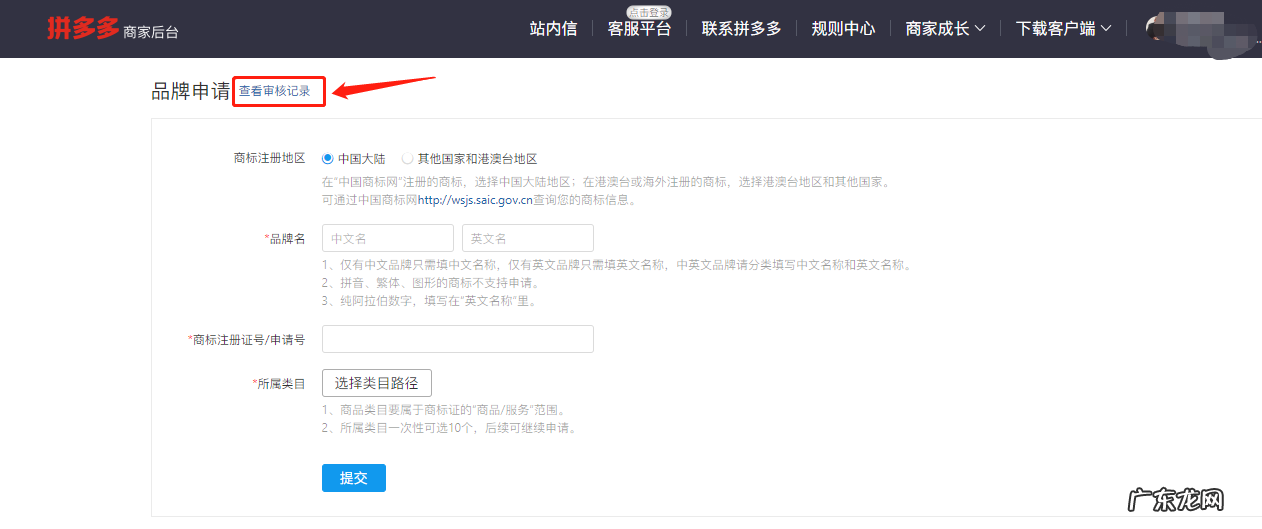Image resolution: width=1262 pixels, height=529 pixels.
Task: Click the hint about 纯阿拉伯数字
Action: point(429,301)
